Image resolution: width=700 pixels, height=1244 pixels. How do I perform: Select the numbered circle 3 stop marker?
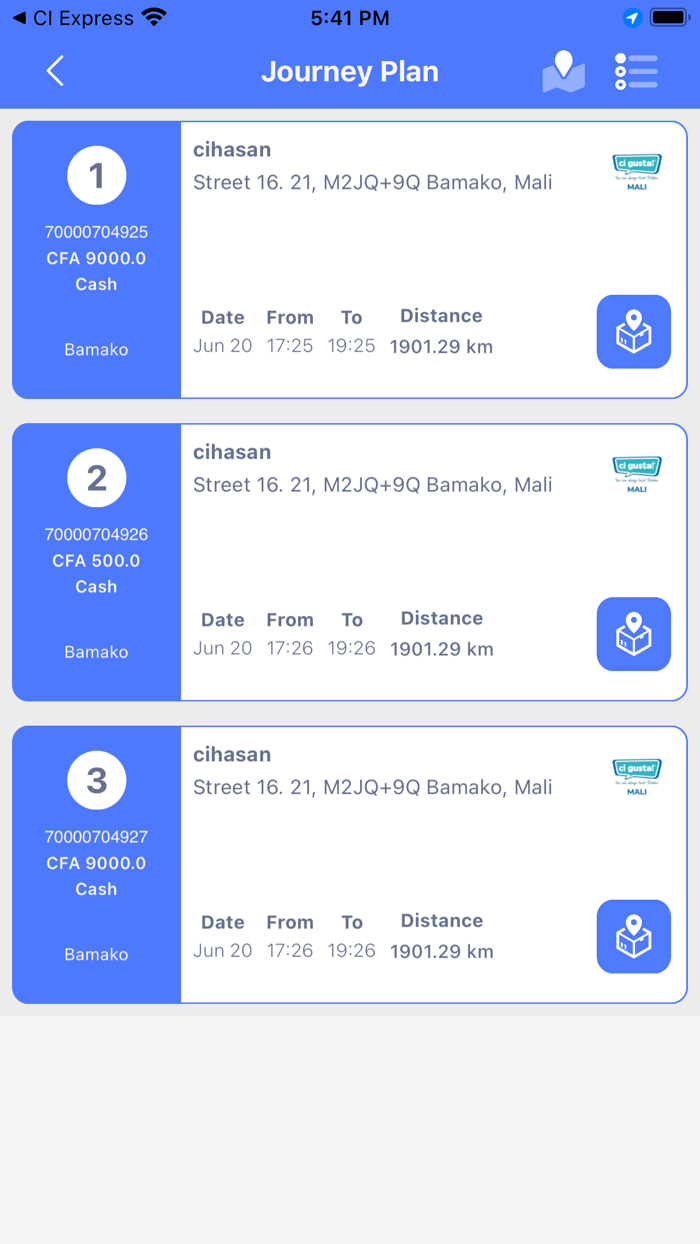point(96,780)
